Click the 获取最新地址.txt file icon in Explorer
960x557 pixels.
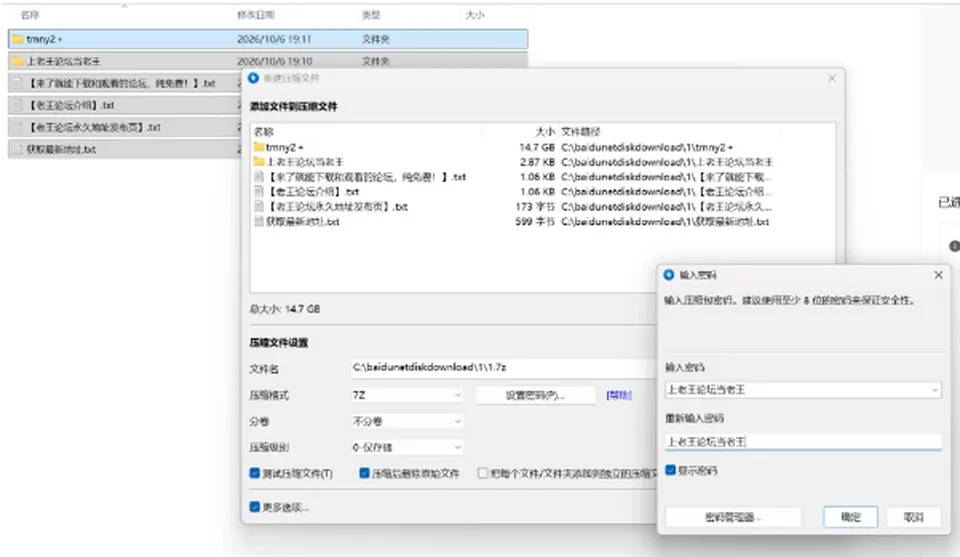tap(17, 149)
